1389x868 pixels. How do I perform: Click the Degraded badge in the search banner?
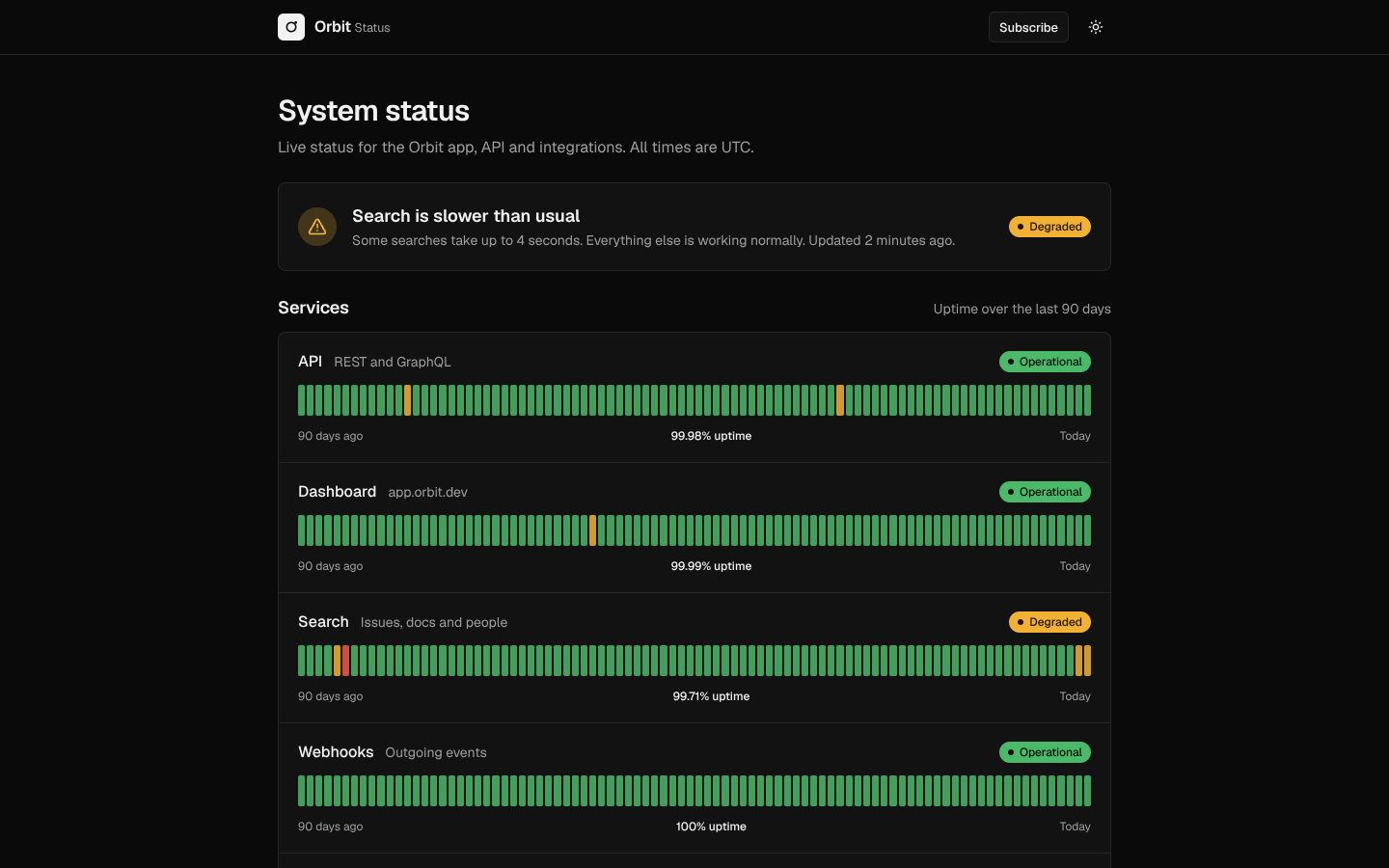(x=1049, y=227)
